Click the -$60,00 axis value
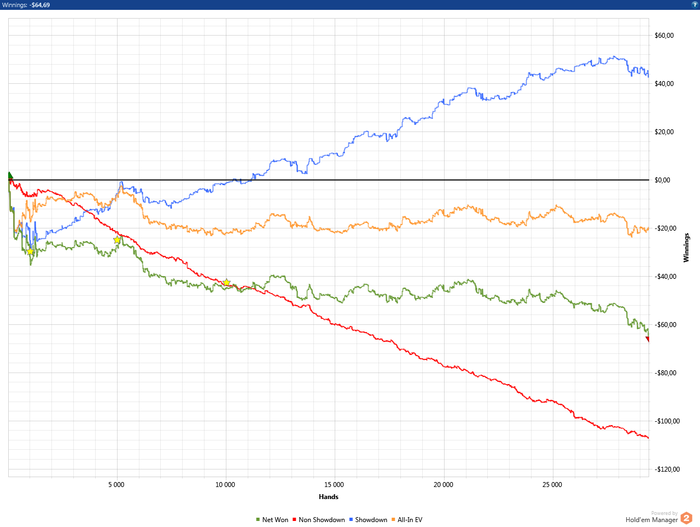This screenshot has height=527, width=700. [665, 325]
